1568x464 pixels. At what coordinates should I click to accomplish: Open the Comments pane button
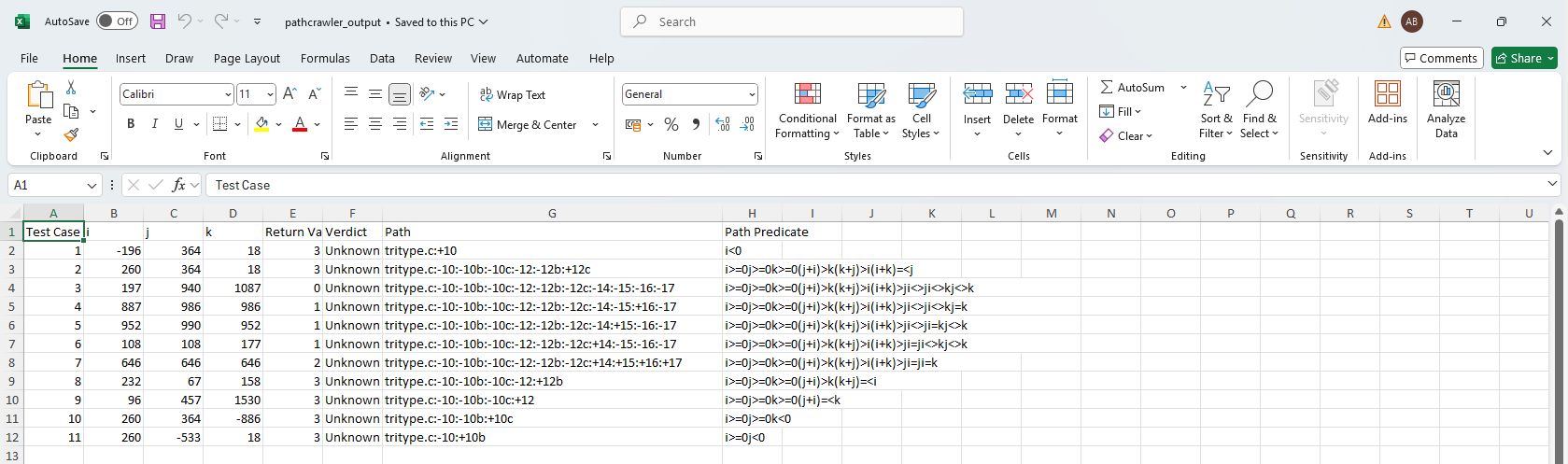1441,58
